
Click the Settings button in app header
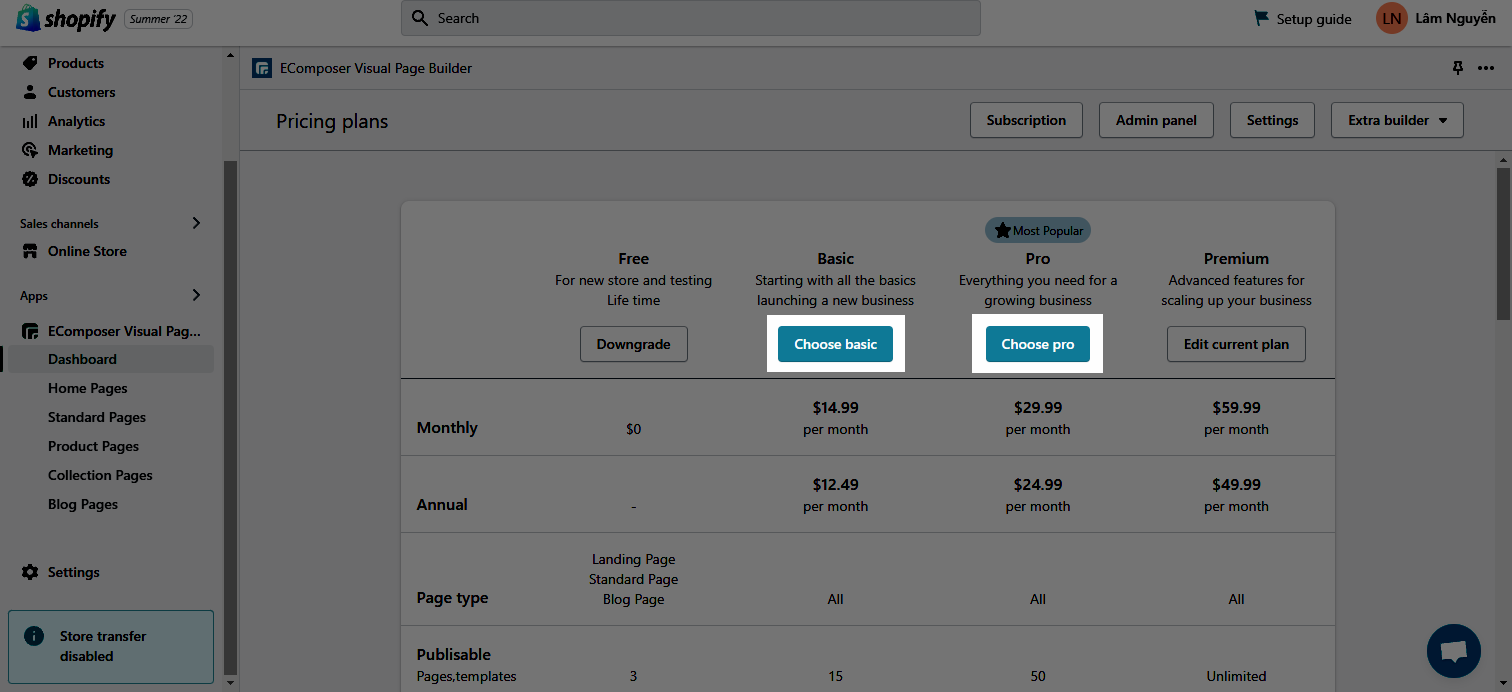point(1272,120)
